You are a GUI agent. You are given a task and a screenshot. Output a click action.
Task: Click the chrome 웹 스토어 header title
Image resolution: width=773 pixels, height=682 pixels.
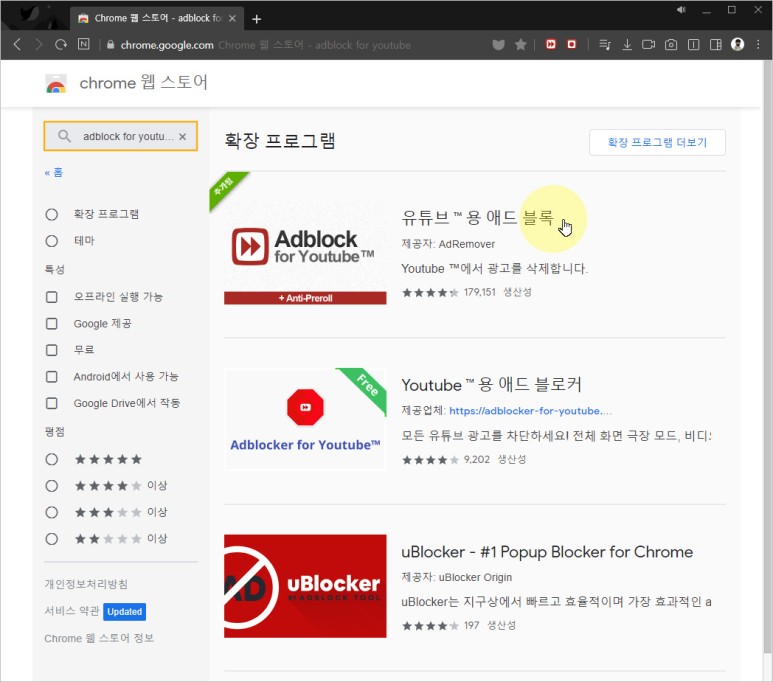(x=143, y=83)
